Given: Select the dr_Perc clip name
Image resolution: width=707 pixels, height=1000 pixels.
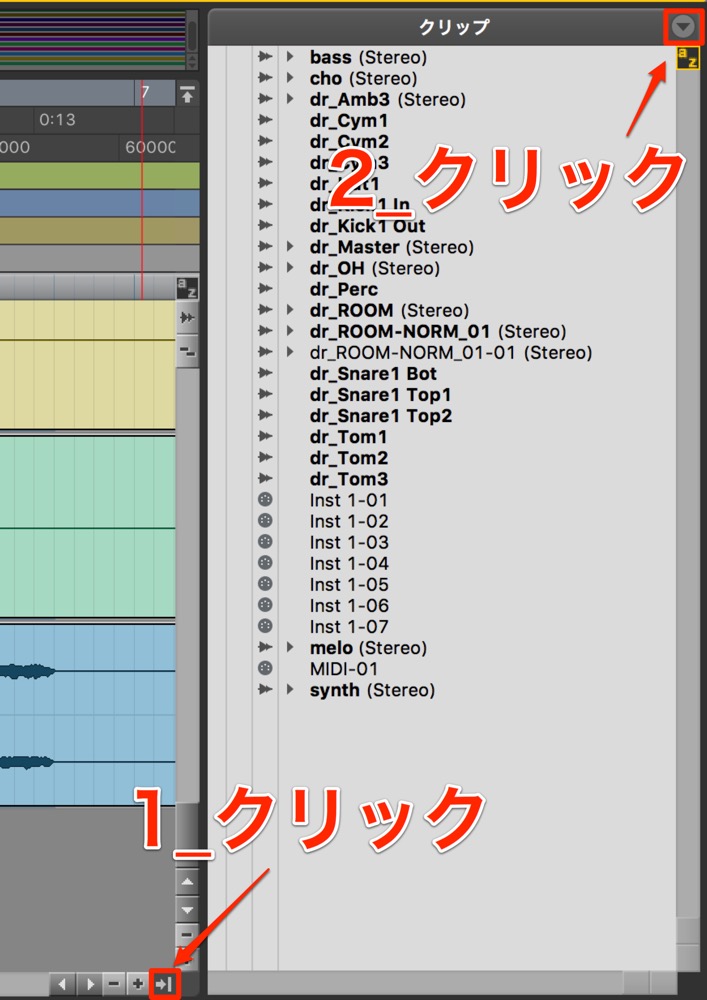Looking at the screenshot, I should tap(344, 289).
